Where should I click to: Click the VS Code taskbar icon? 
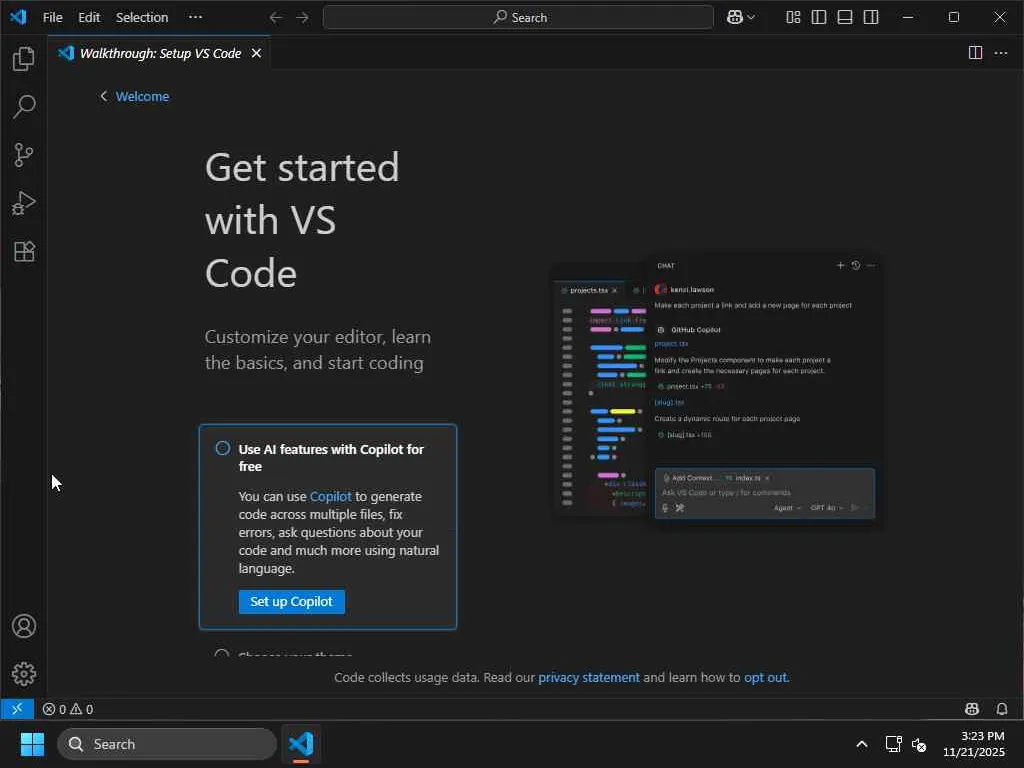(x=301, y=744)
